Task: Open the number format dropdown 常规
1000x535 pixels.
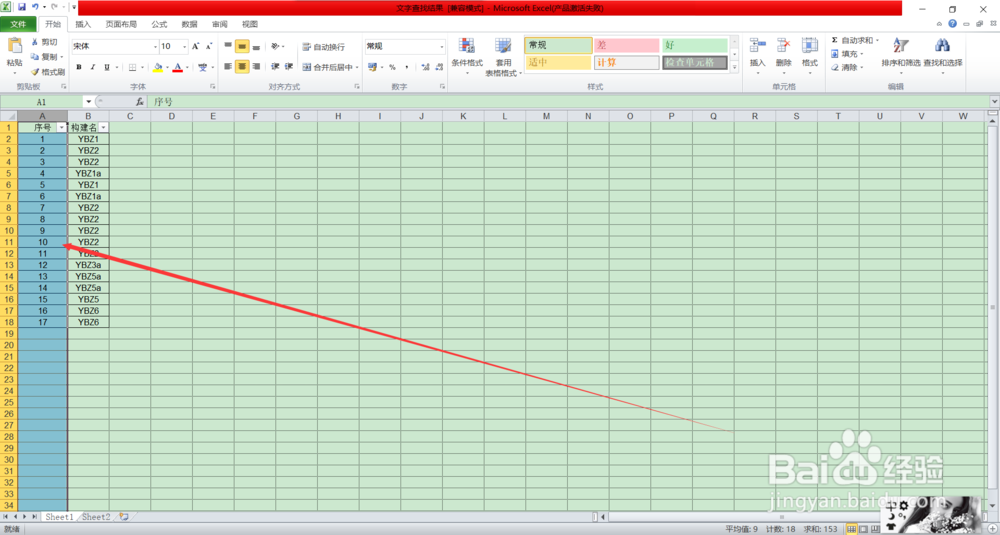Action: point(442,47)
